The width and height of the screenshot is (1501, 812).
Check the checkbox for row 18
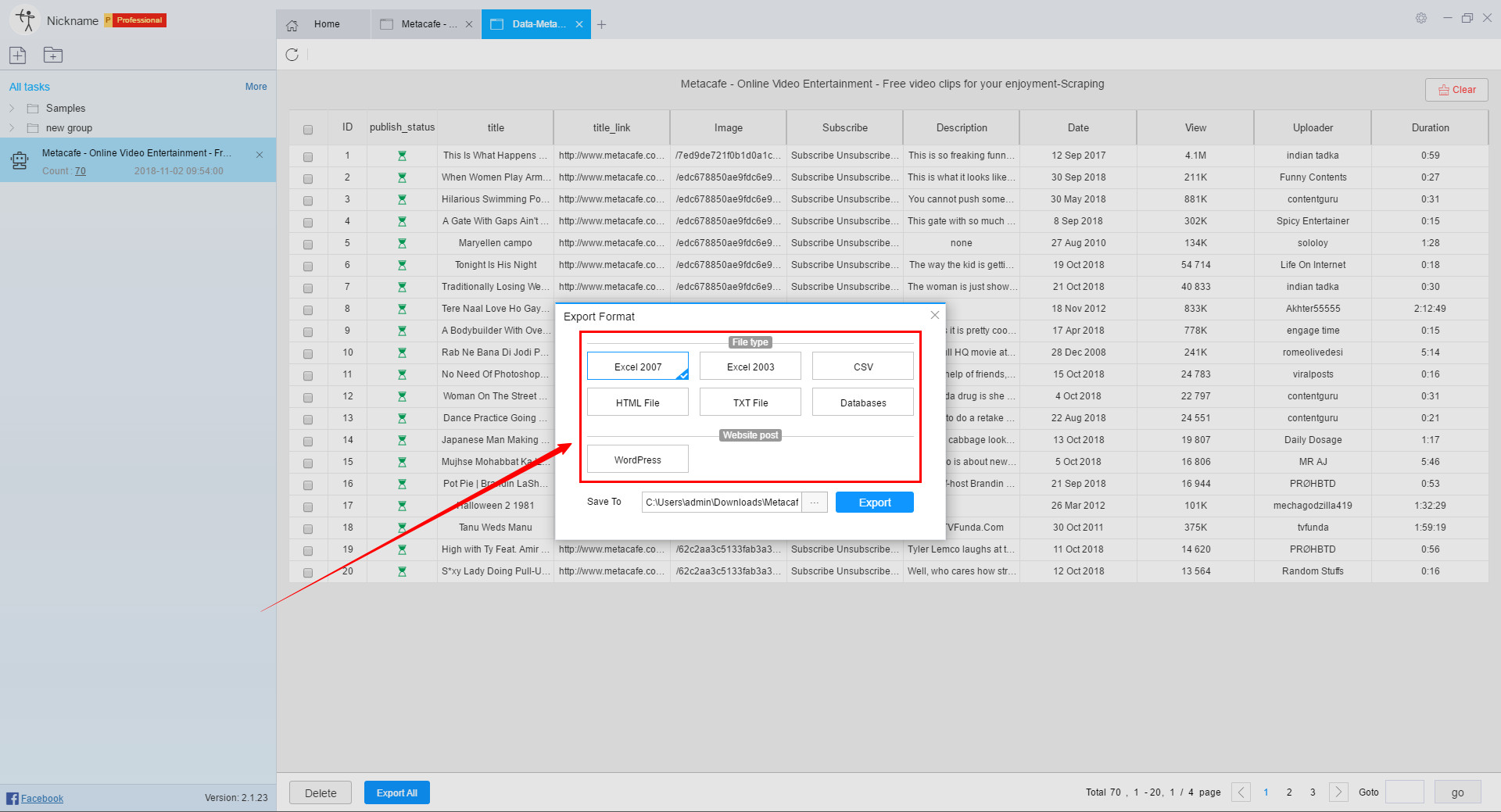[x=308, y=529]
